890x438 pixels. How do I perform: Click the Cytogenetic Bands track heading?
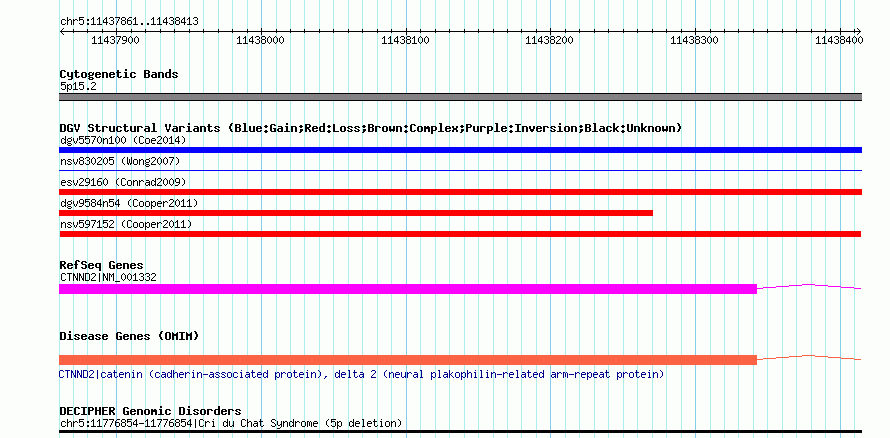tap(119, 74)
